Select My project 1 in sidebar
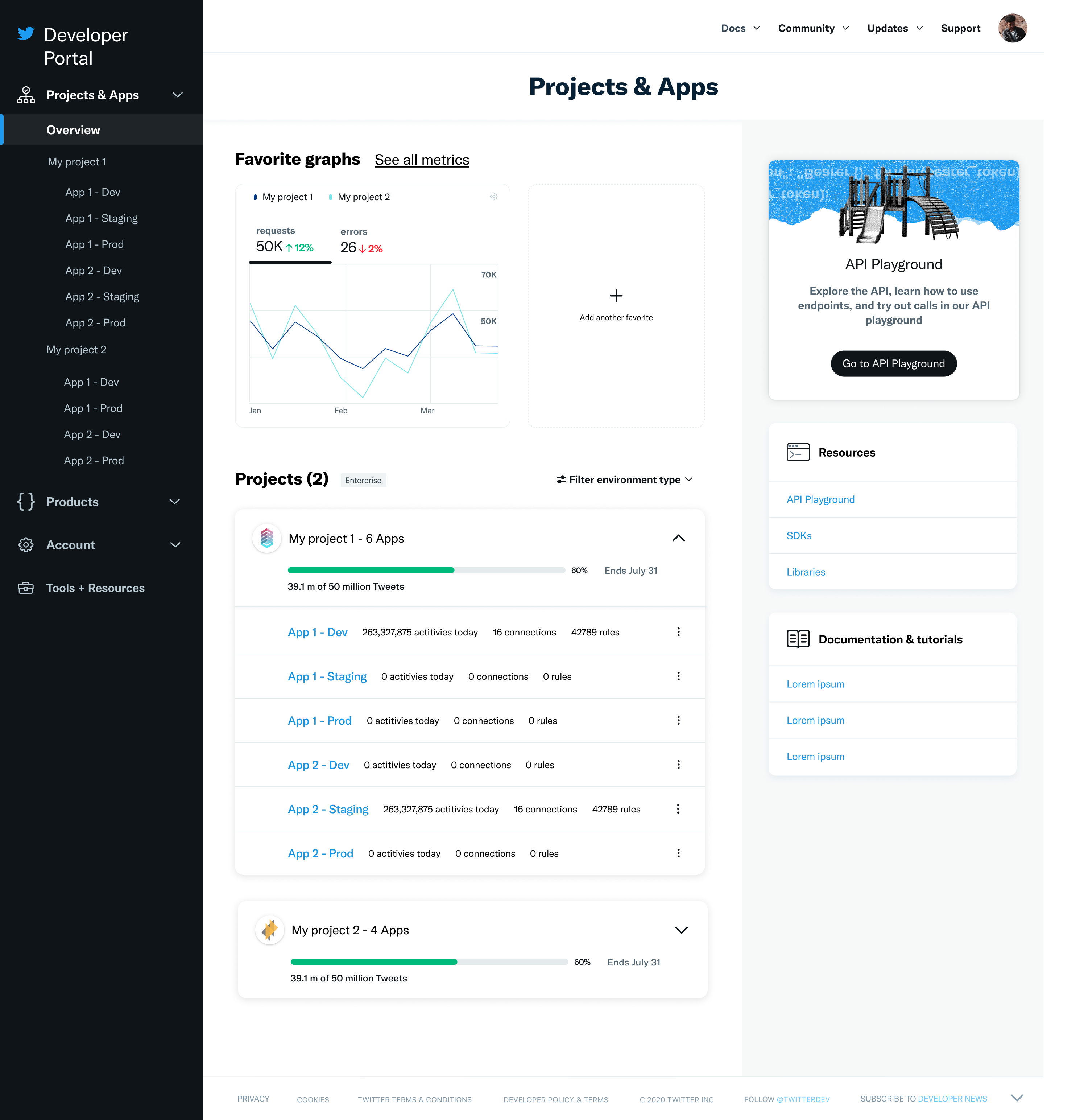The width and height of the screenshot is (1084, 1120). 76,162
